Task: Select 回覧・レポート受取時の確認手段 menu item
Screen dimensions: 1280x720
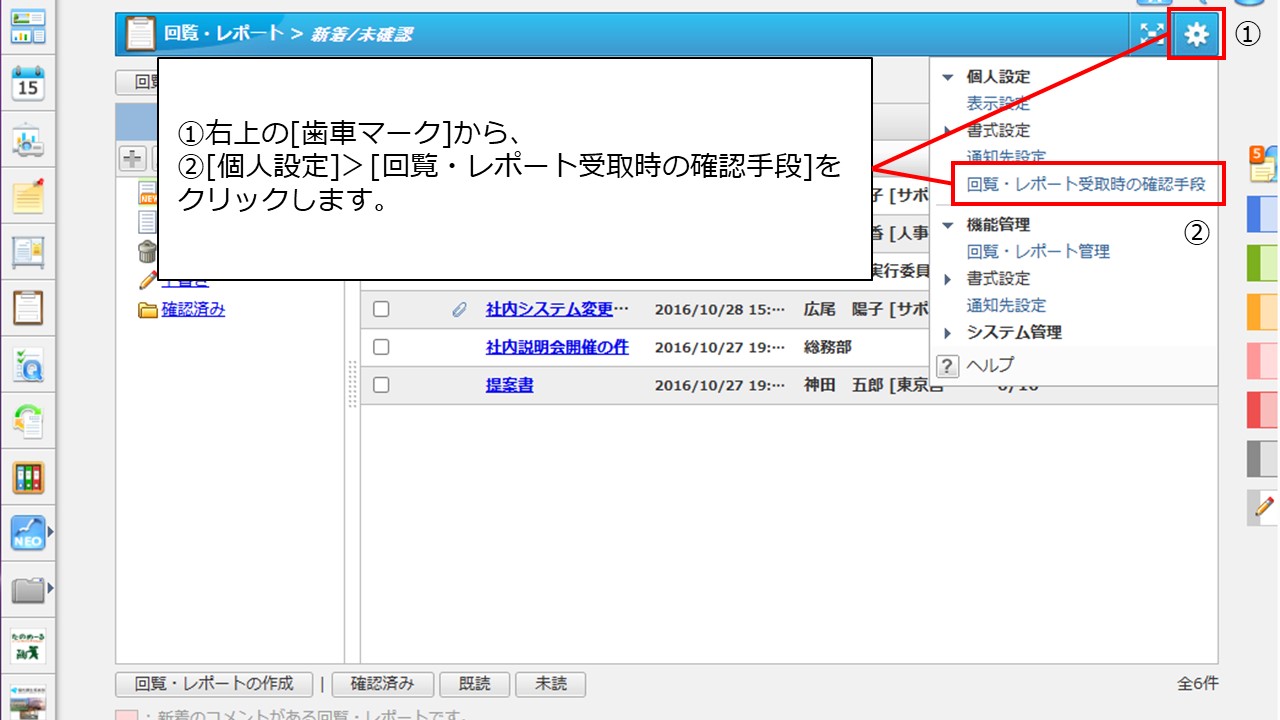Action: [x=1086, y=184]
